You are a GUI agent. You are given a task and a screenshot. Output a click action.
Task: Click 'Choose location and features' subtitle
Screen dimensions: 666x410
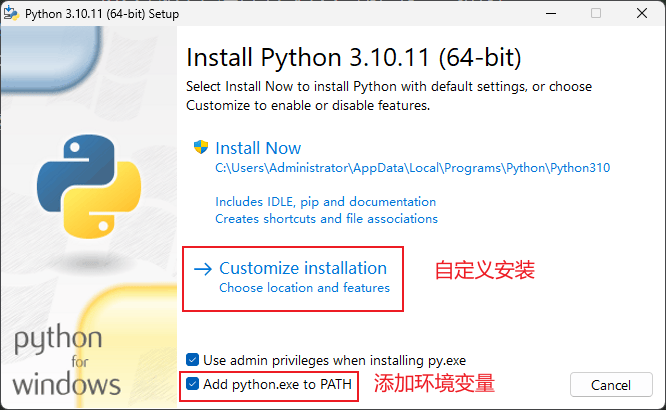click(x=304, y=288)
